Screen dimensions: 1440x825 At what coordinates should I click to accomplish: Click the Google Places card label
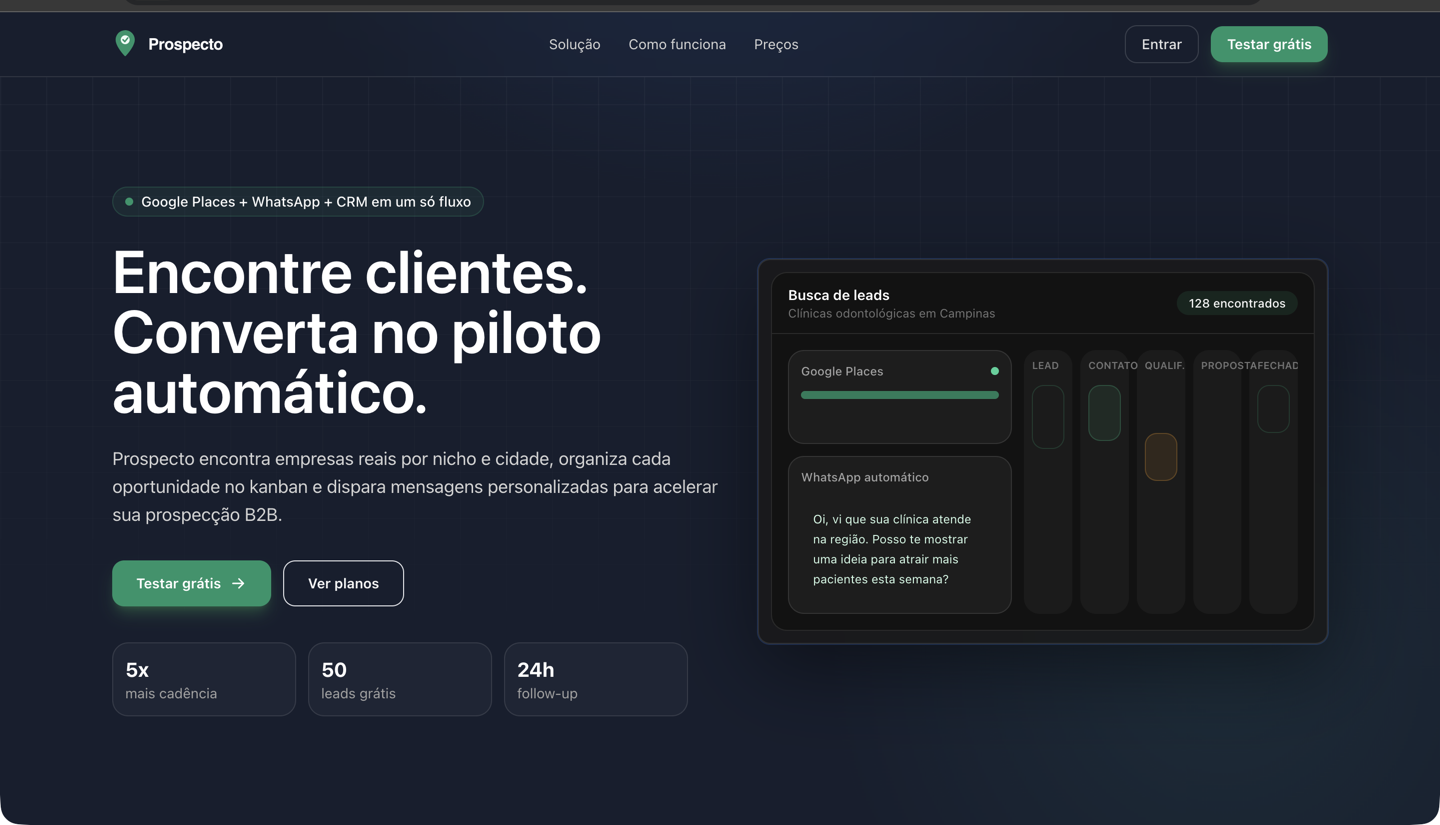[x=842, y=371]
